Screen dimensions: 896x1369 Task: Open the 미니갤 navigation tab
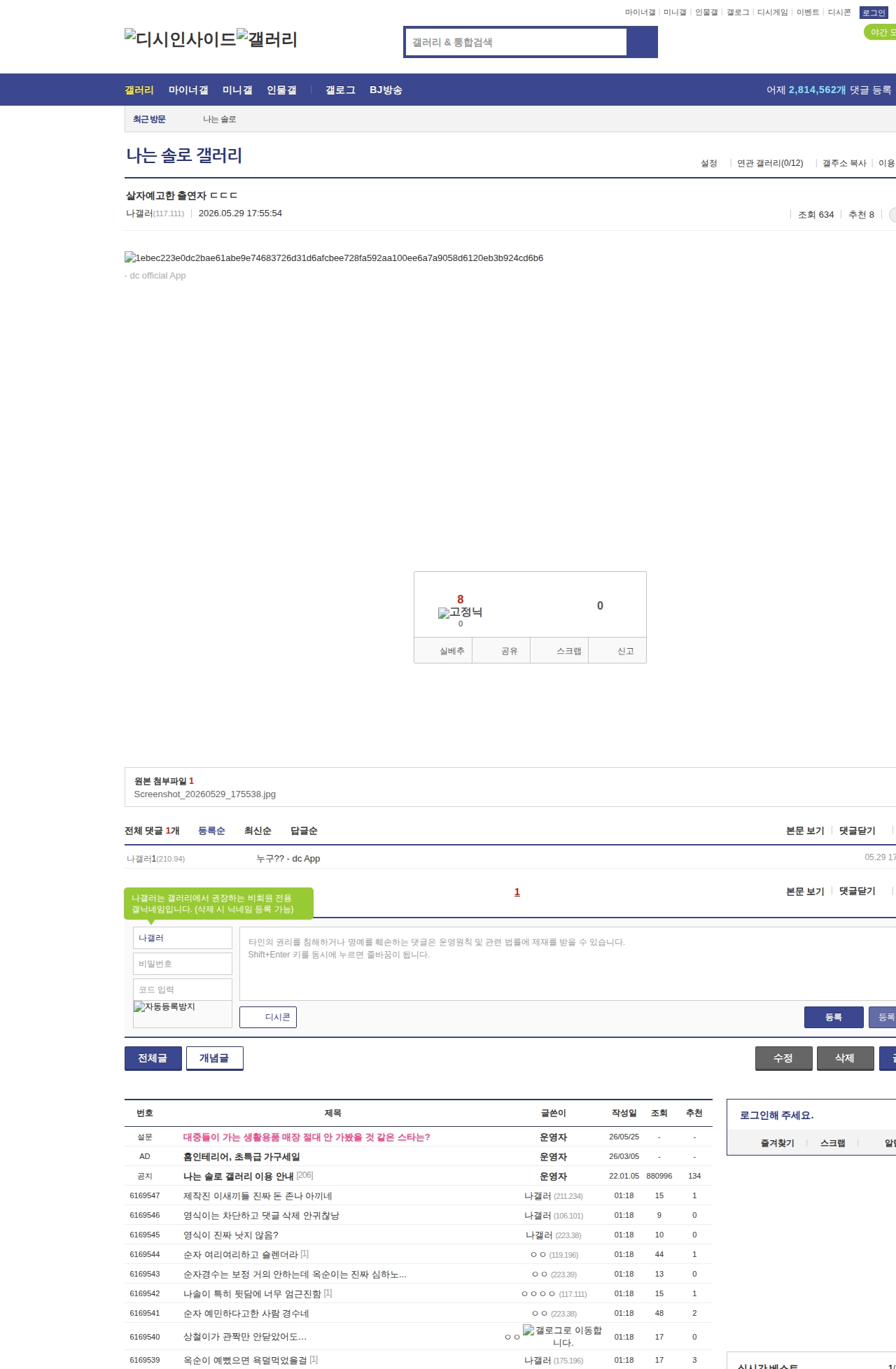[237, 90]
